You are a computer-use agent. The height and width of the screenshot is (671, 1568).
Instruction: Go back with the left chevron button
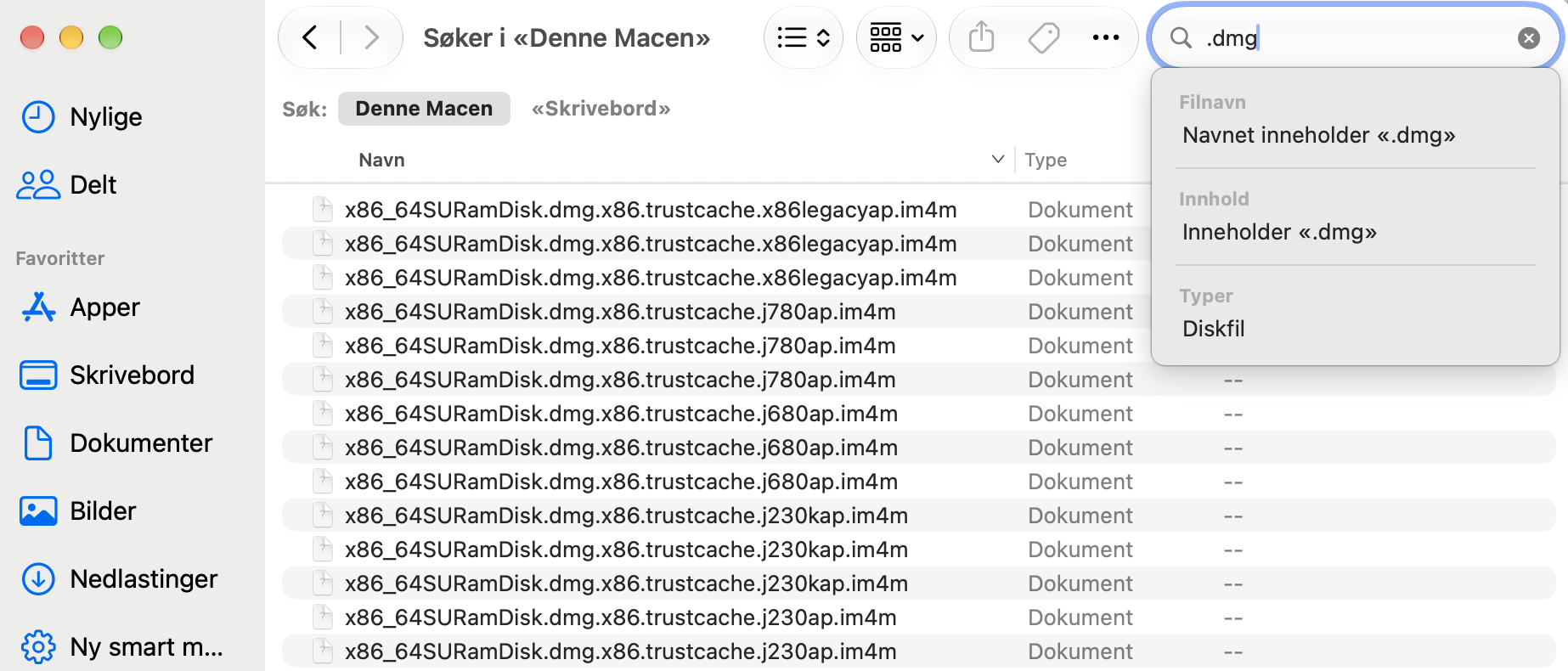(310, 37)
